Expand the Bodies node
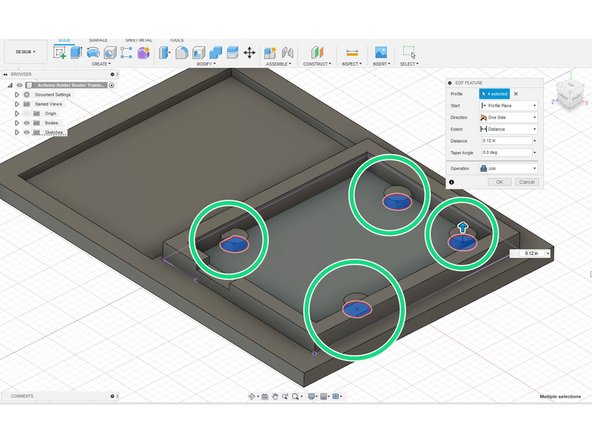Screen dimensions: 592x444 pyautogui.click(x=17, y=123)
